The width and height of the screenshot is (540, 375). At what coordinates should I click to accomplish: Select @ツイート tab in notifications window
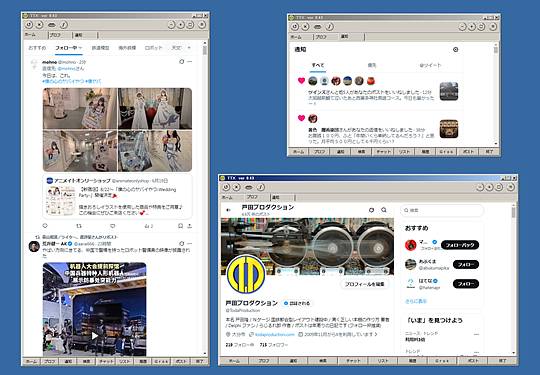430,65
